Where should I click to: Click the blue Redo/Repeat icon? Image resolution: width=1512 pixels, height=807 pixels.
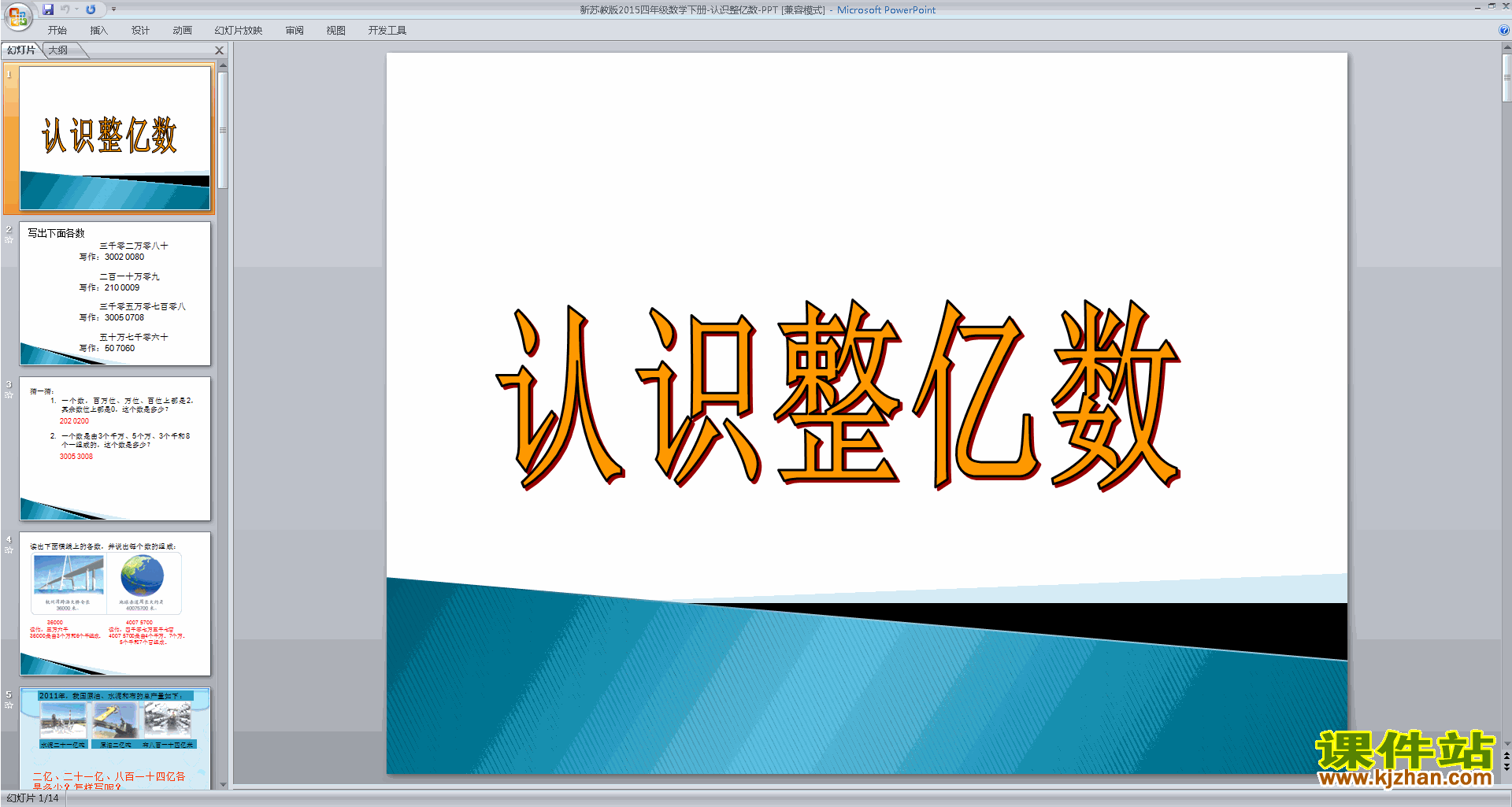(91, 9)
